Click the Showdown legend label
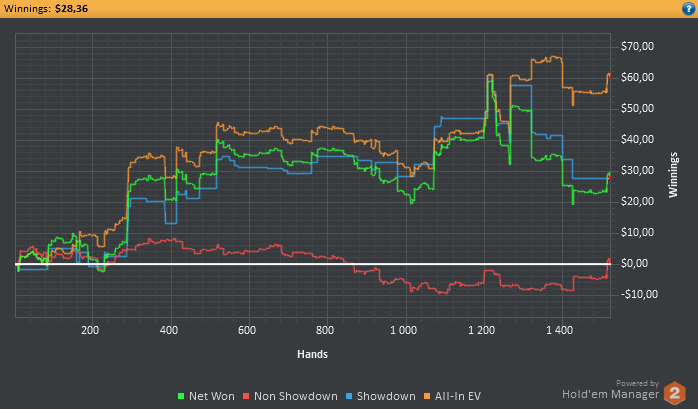Viewport: 698px width, 409px height. tap(386, 396)
